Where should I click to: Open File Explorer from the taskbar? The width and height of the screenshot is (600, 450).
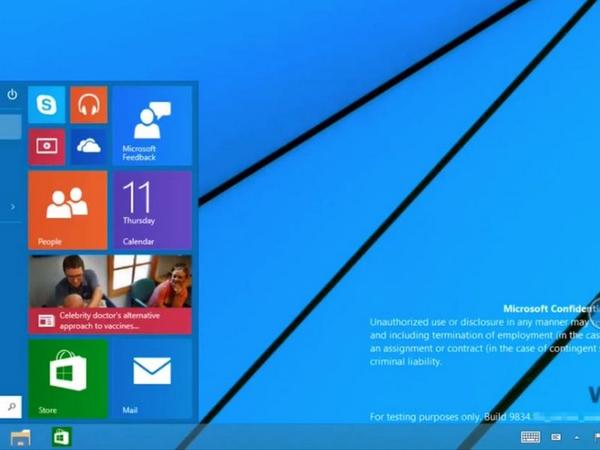click(20, 438)
